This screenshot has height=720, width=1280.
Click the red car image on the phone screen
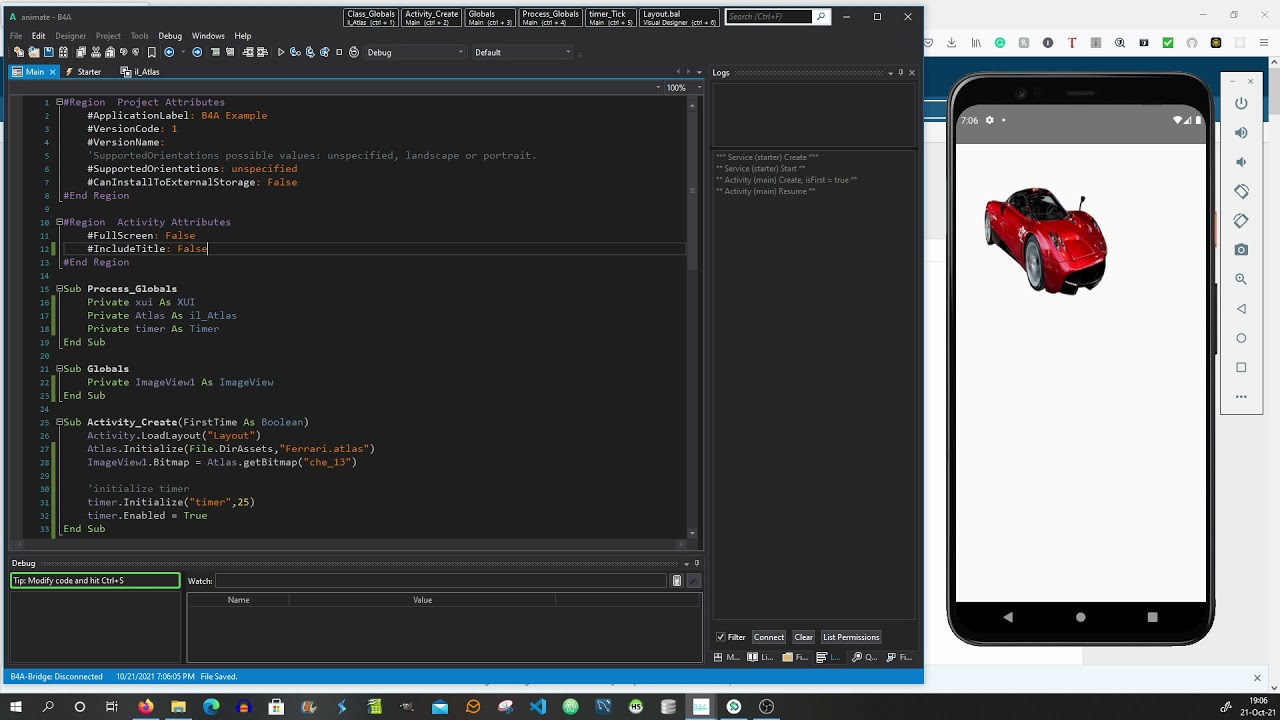(x=1045, y=240)
